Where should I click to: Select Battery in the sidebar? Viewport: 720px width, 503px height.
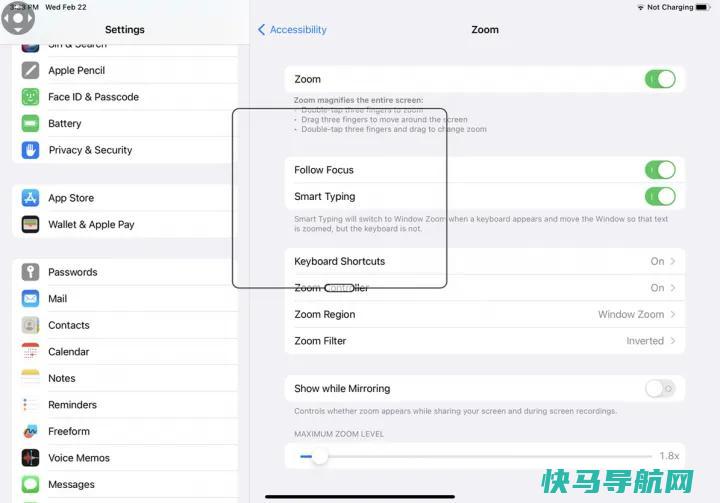[125, 123]
